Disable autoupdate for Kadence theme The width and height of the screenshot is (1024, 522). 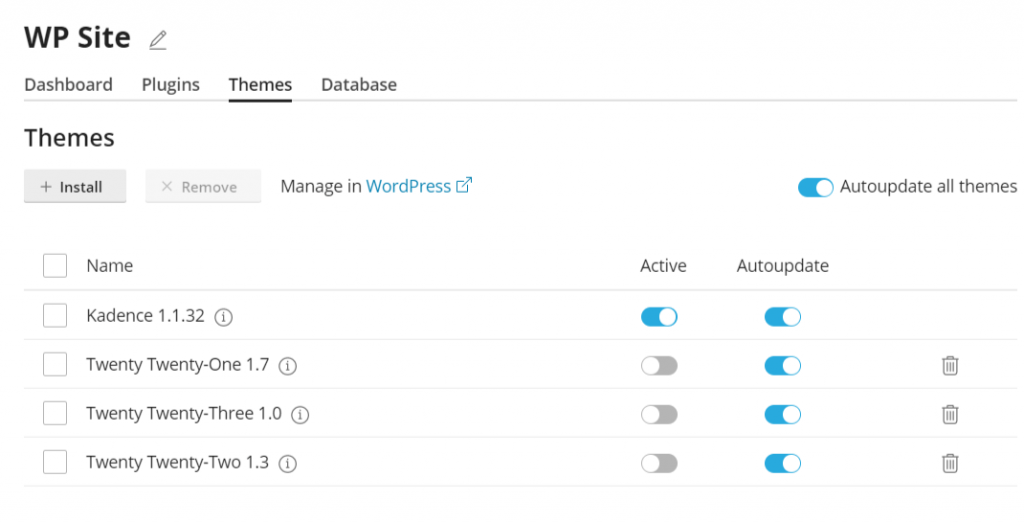tap(783, 317)
